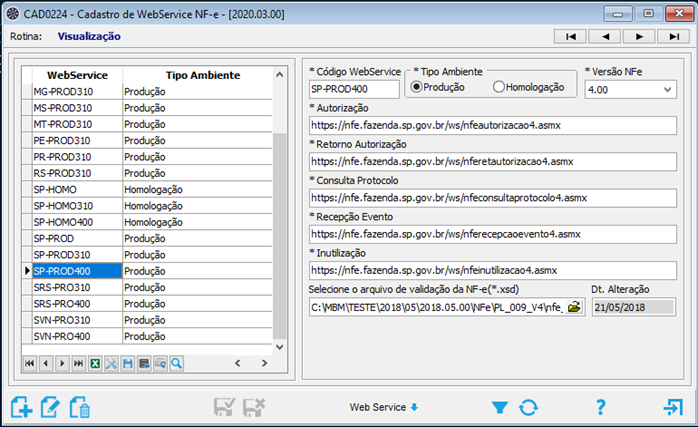Select the SP-PROD row
Screen dimensions: 698x427
(147, 239)
